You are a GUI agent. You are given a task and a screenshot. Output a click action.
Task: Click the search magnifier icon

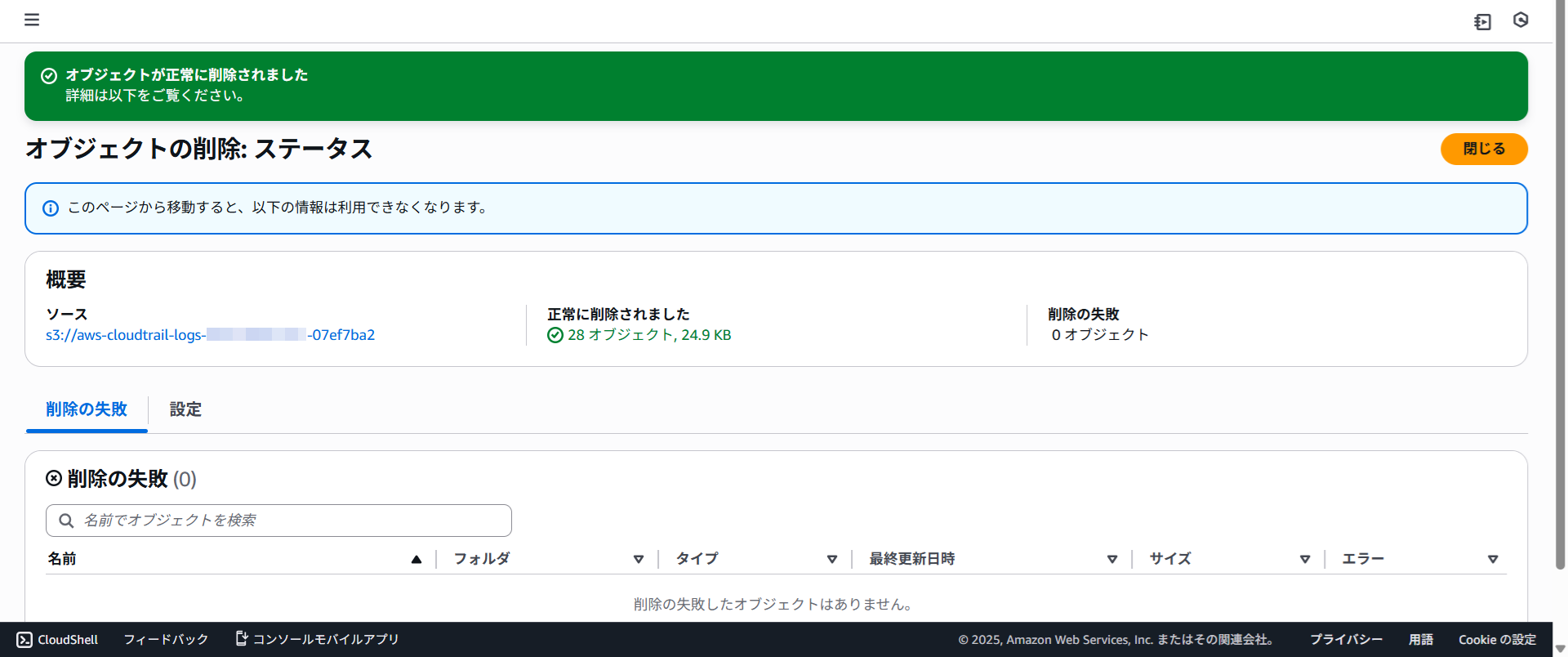(x=66, y=521)
